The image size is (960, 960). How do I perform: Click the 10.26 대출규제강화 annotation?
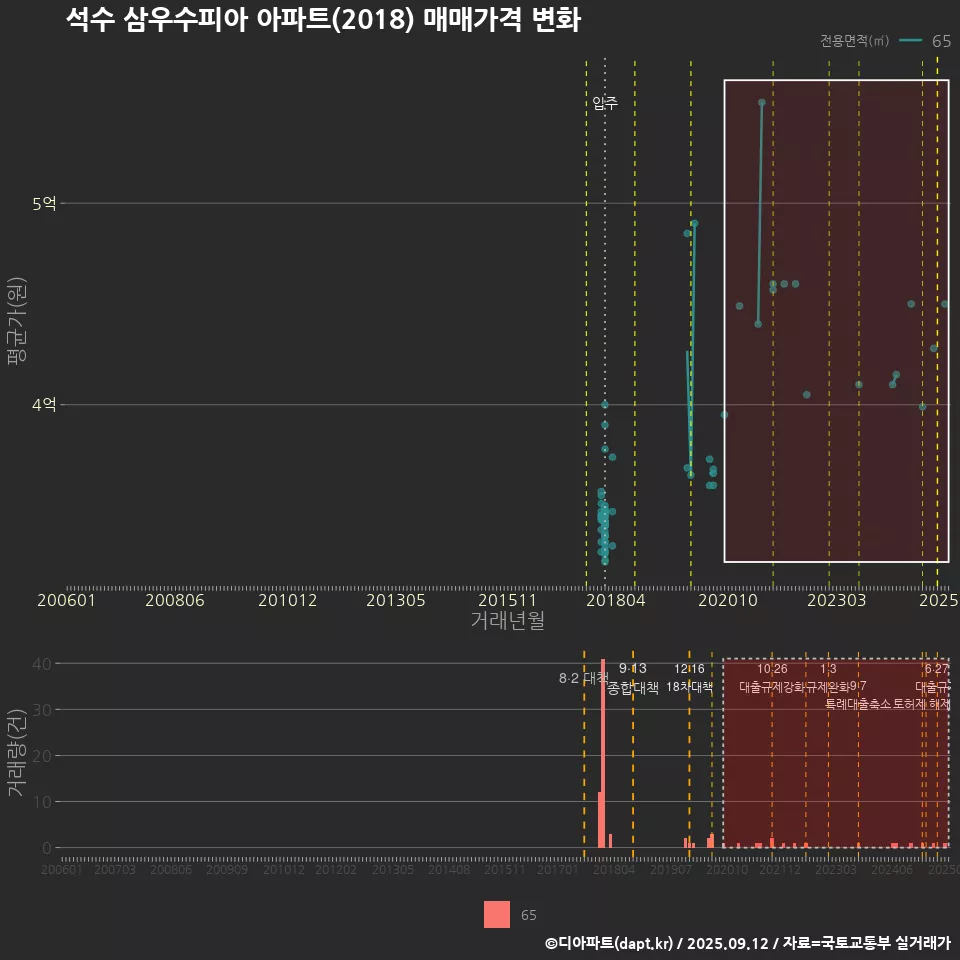tap(772, 678)
